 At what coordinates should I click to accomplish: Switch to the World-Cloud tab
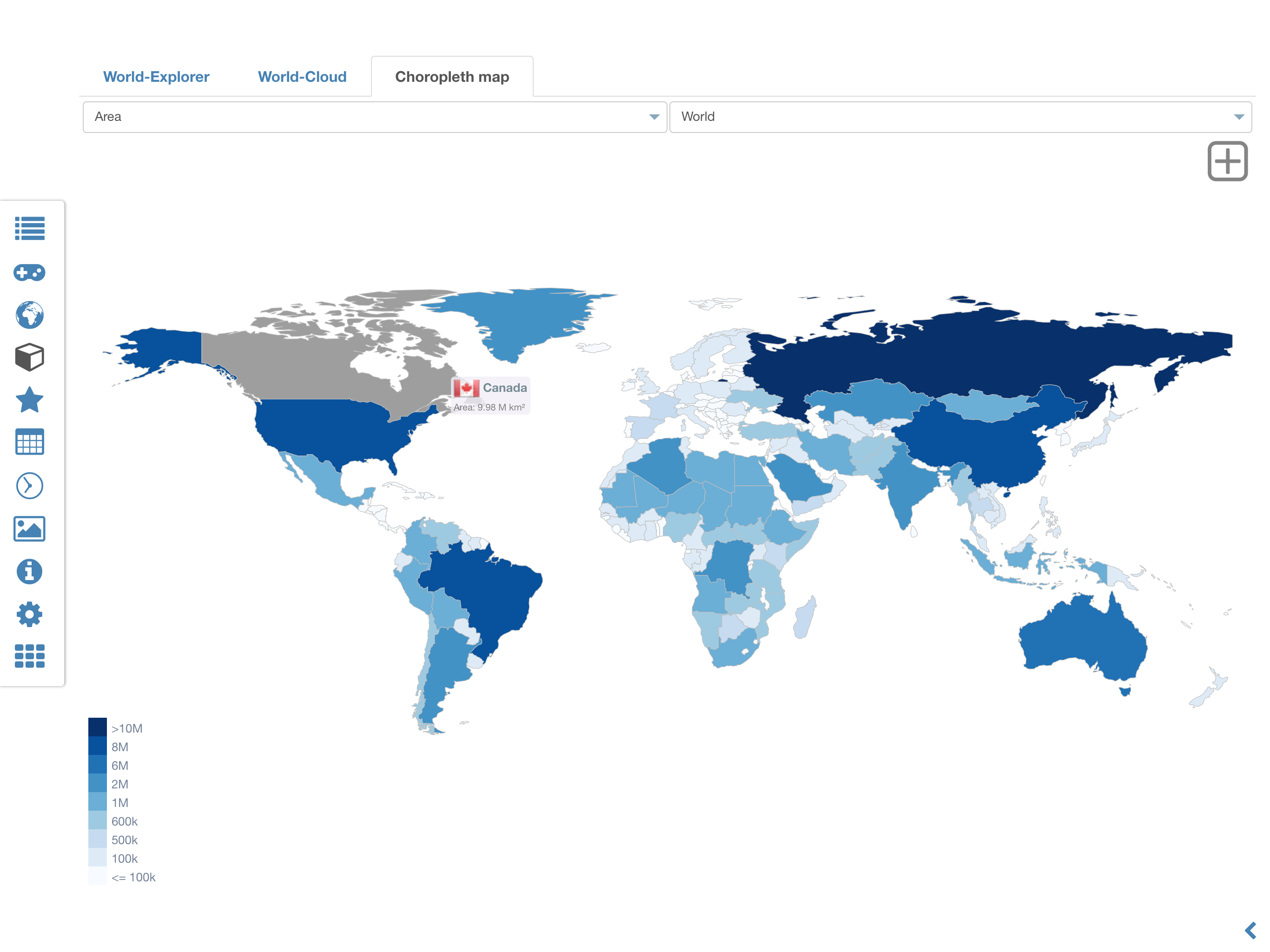(302, 77)
